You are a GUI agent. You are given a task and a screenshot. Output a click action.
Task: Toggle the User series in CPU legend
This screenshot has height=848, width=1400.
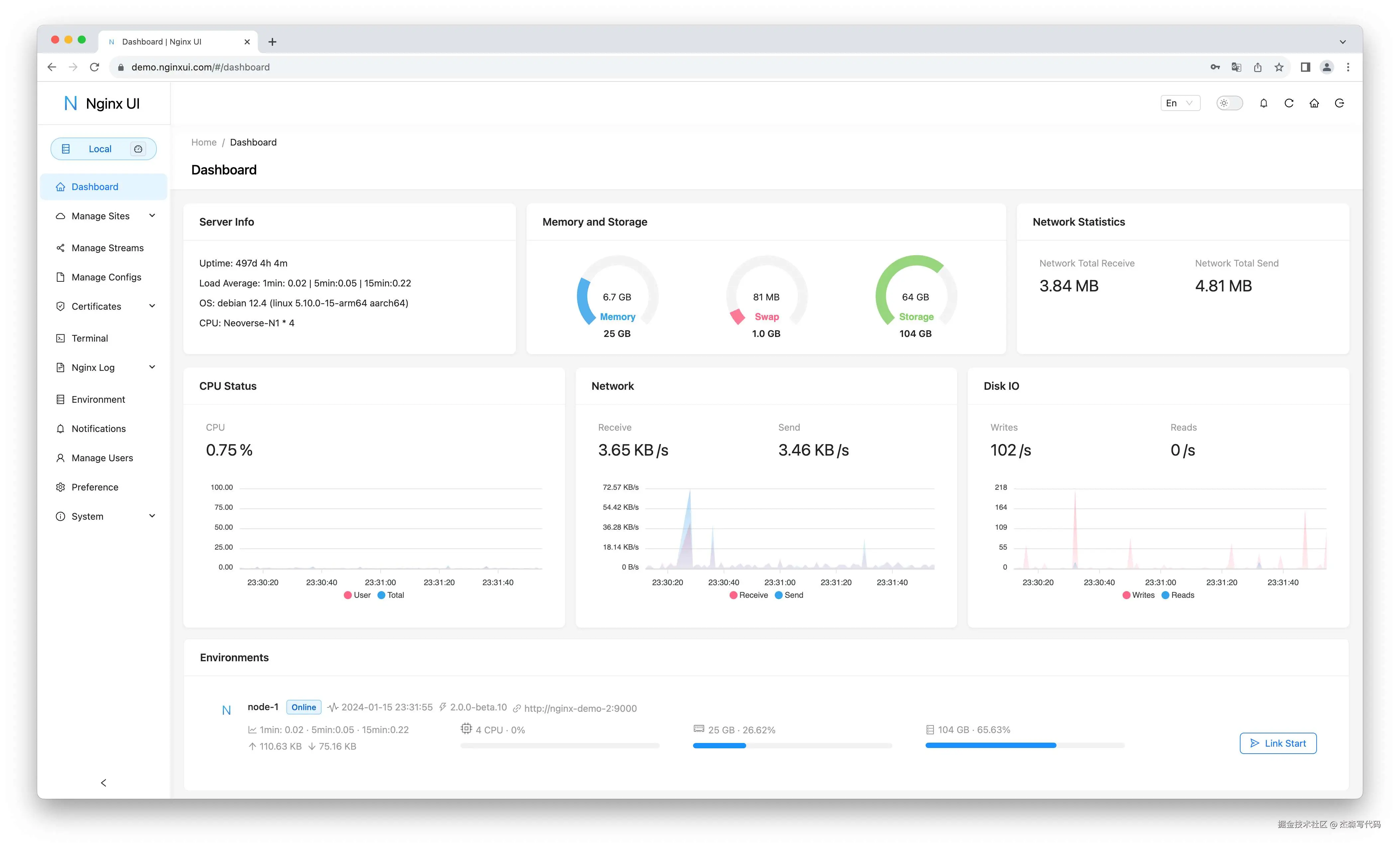click(x=357, y=595)
